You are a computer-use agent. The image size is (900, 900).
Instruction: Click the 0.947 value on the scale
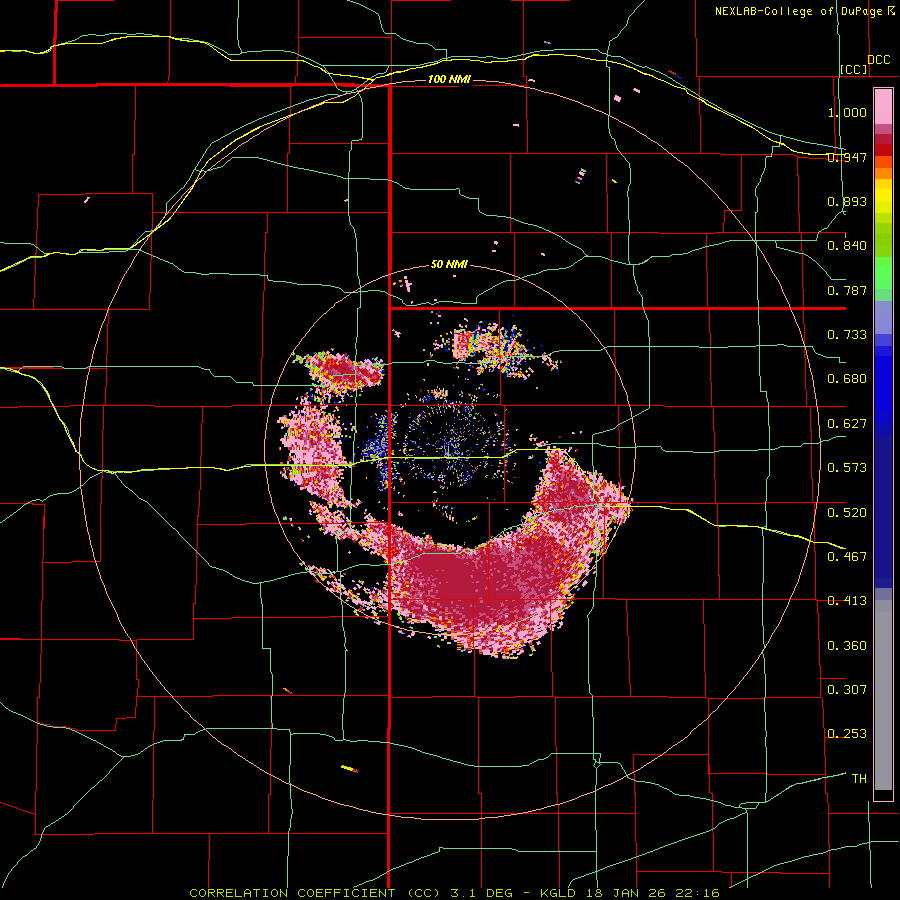tap(847, 157)
